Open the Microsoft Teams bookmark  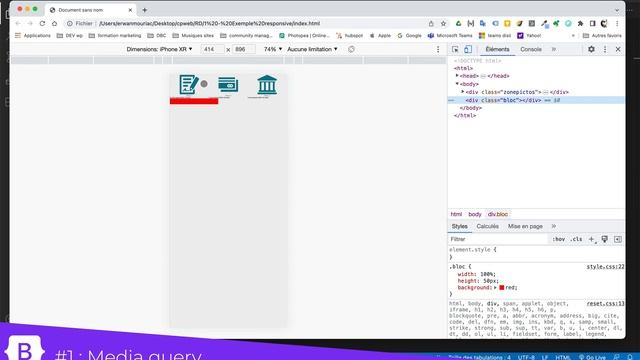pyautogui.click(x=450, y=36)
